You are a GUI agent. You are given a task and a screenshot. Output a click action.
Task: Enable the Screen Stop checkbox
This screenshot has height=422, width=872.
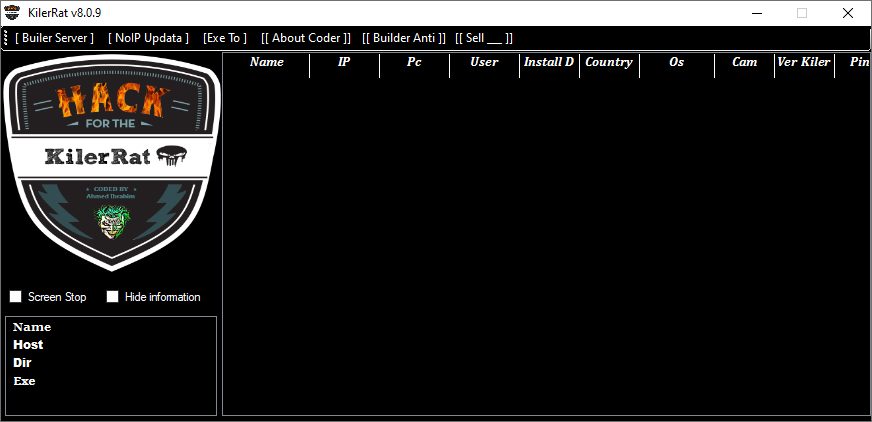[16, 297]
